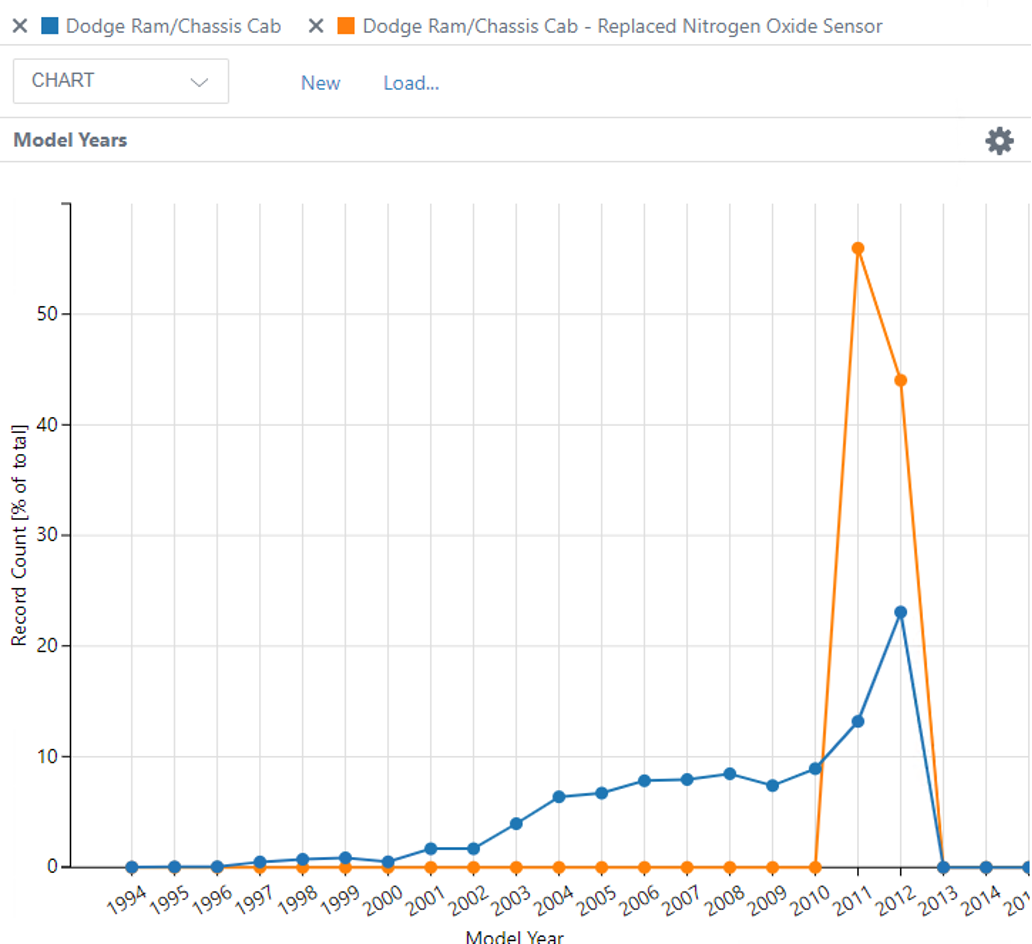Open the CHART type dropdown
Image resolution: width=1032 pixels, height=944 pixels.
pos(121,81)
